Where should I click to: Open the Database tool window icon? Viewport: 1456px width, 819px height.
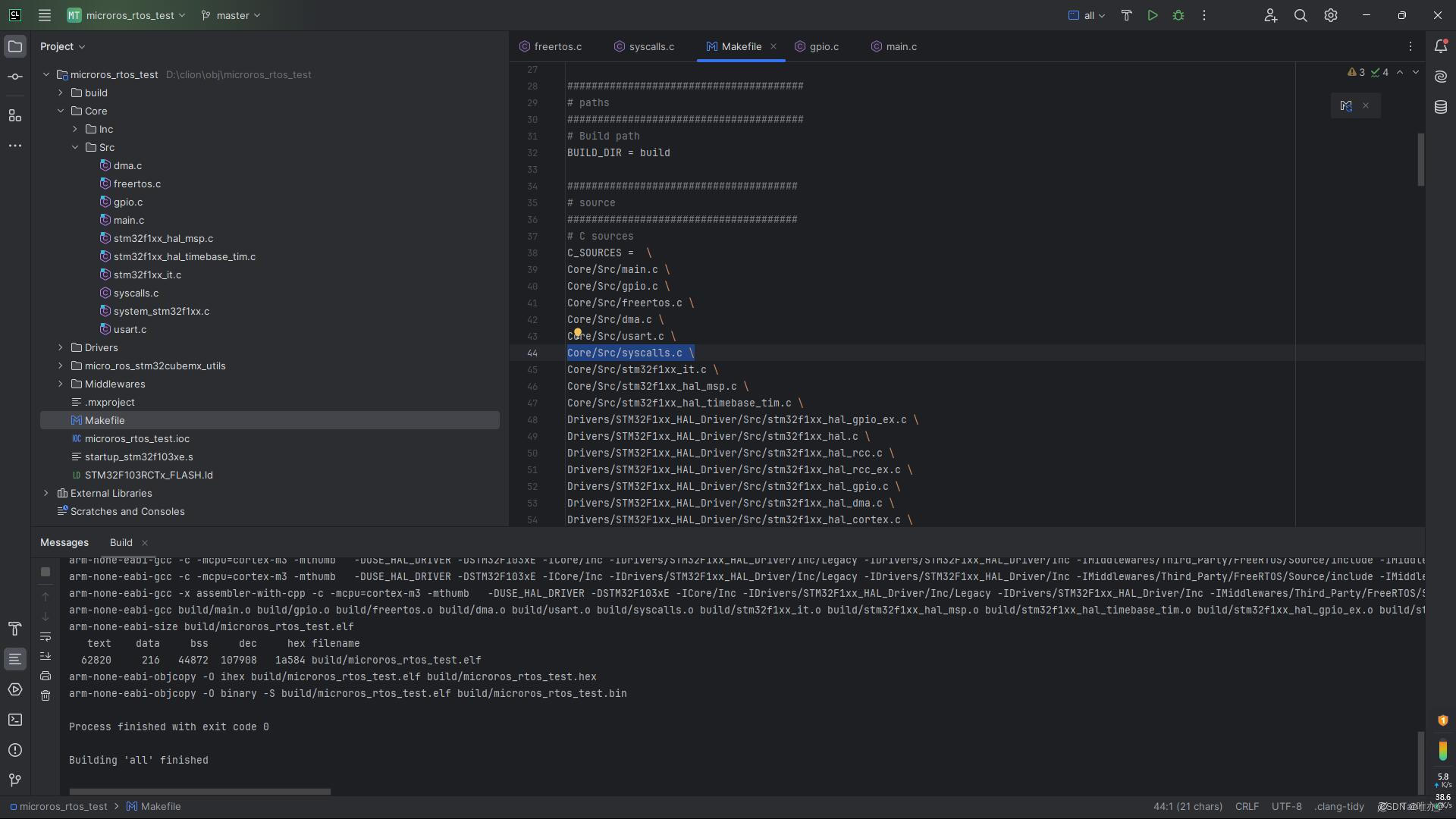click(x=1441, y=107)
